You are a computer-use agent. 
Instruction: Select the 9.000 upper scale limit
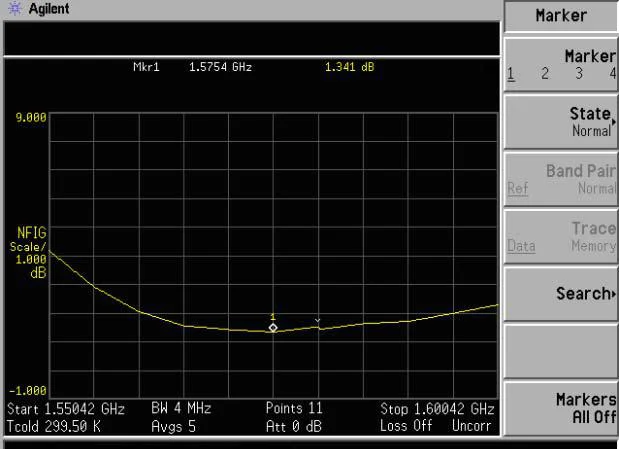coord(31,117)
